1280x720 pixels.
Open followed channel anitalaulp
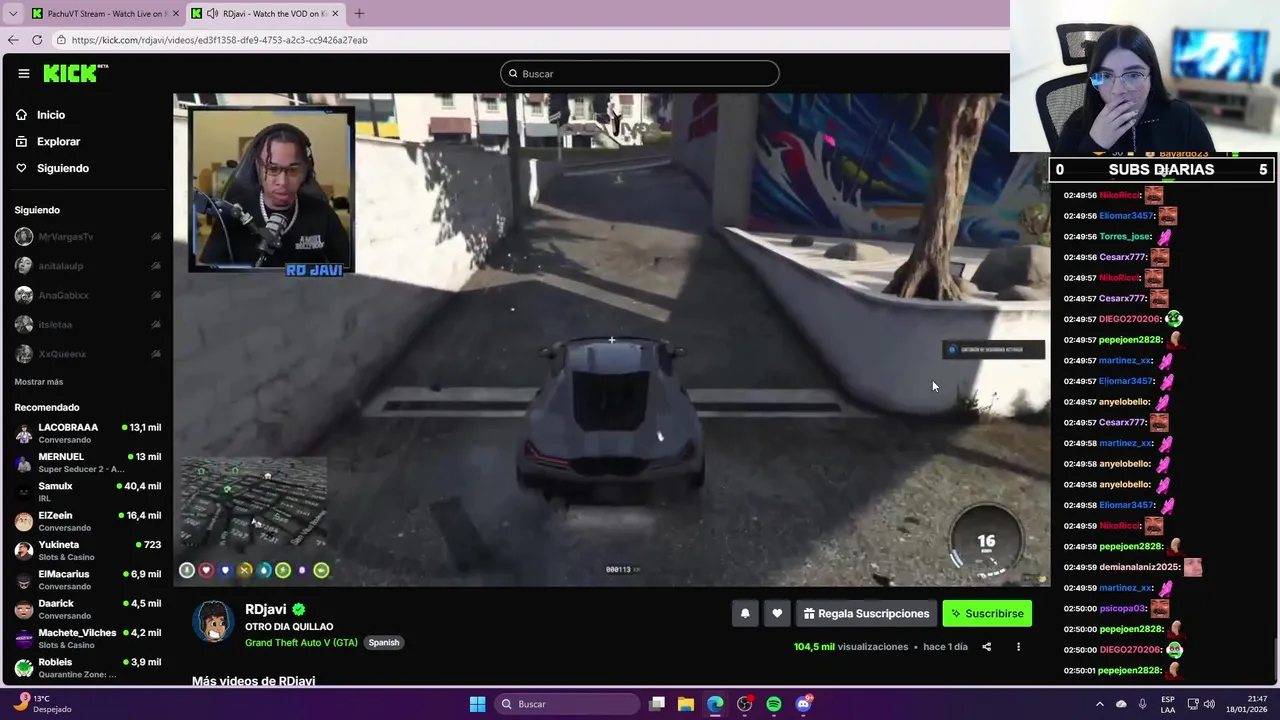(x=87, y=266)
